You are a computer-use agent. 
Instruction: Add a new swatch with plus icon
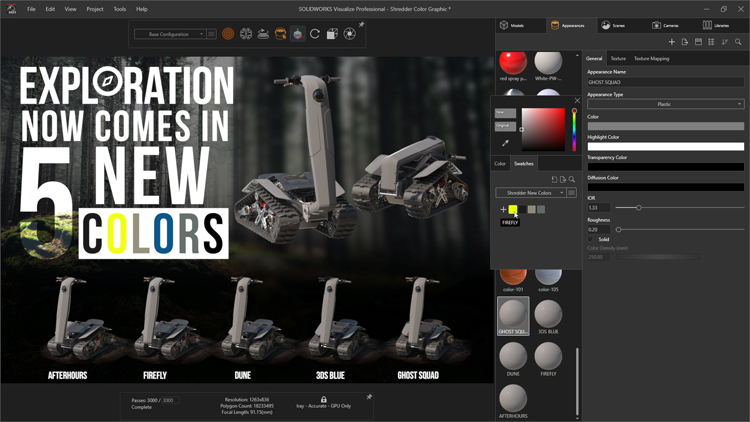pos(503,209)
